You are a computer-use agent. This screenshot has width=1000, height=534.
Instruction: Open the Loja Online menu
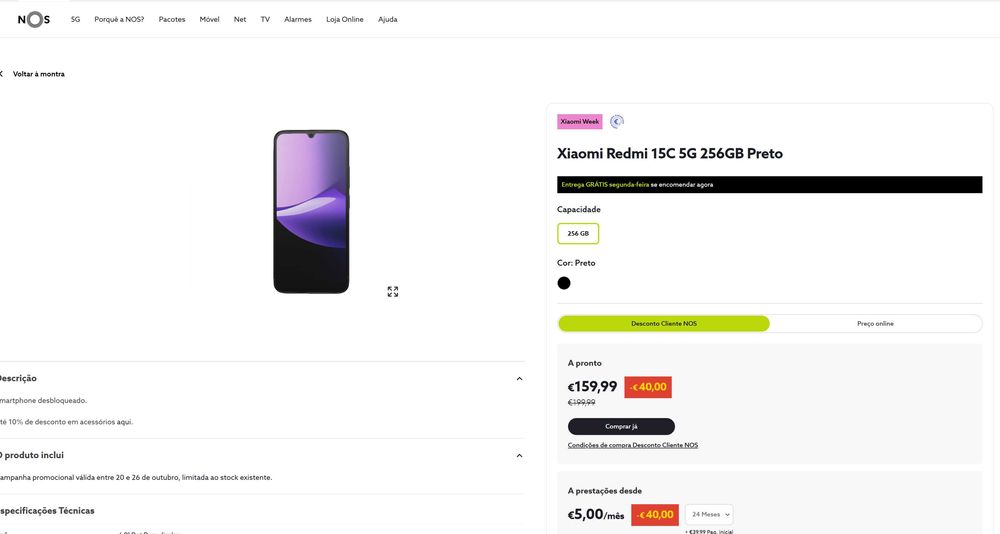coord(345,19)
